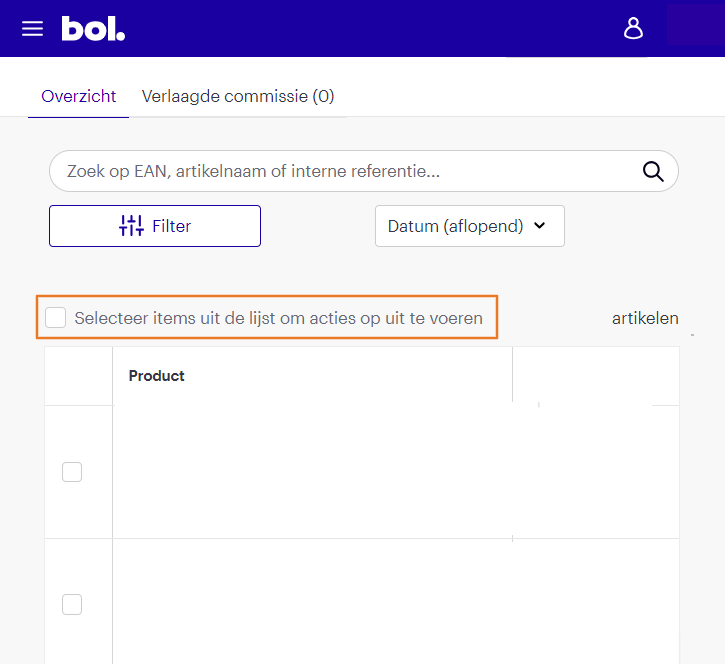Click the bol. logo
The image size is (725, 664).
93,29
